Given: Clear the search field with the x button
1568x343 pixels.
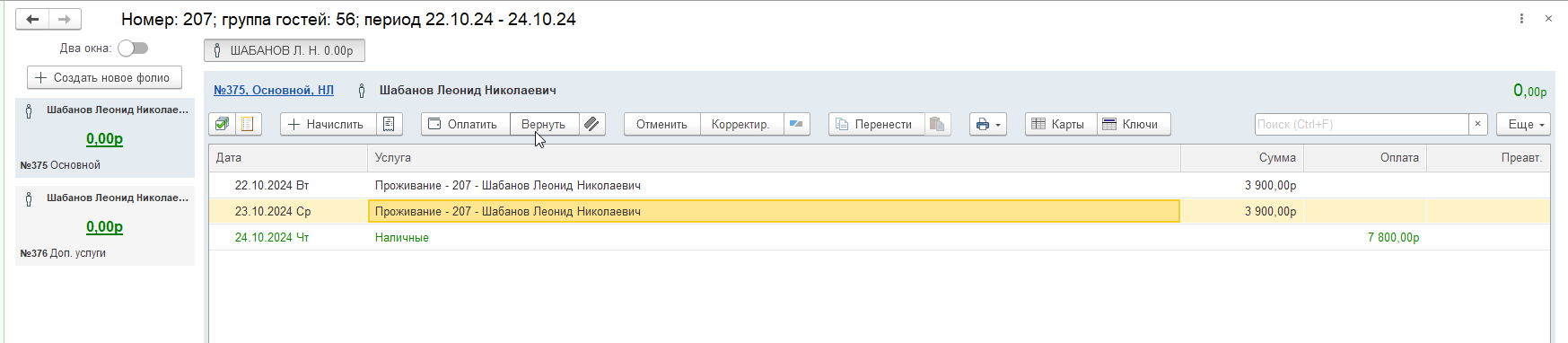Looking at the screenshot, I should 1477,124.
